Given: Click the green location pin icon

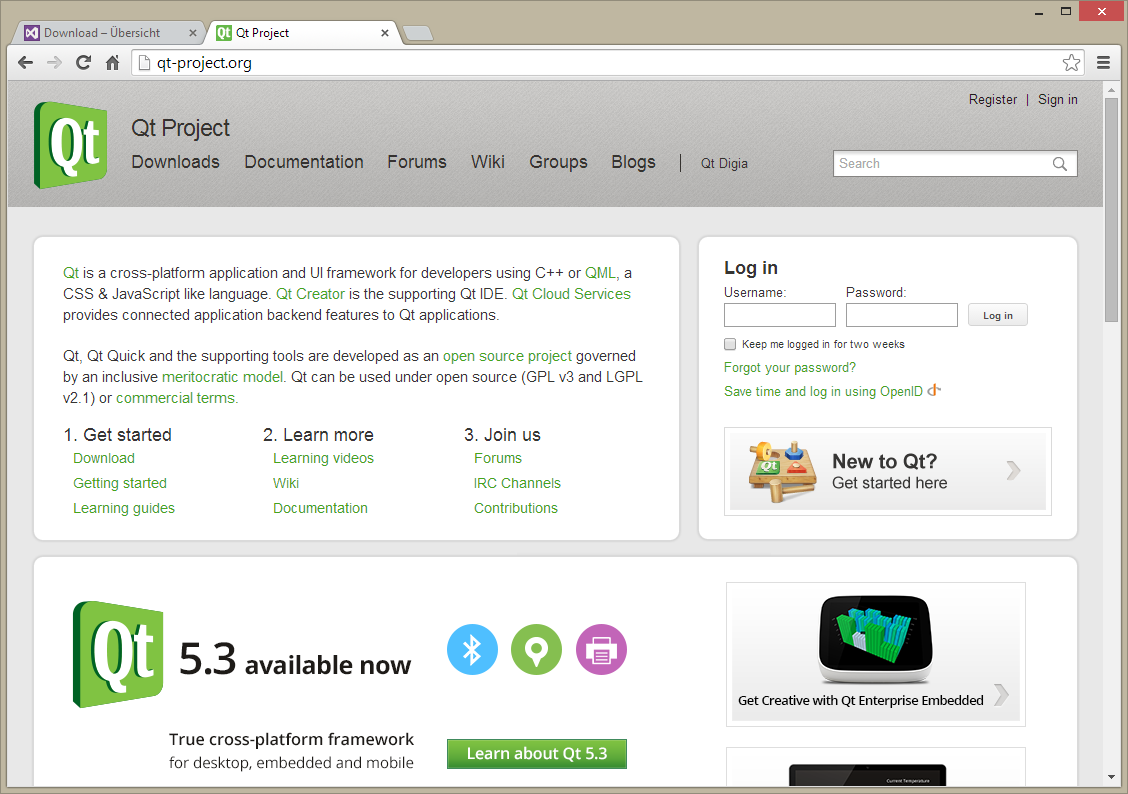Looking at the screenshot, I should pyautogui.click(x=536, y=649).
